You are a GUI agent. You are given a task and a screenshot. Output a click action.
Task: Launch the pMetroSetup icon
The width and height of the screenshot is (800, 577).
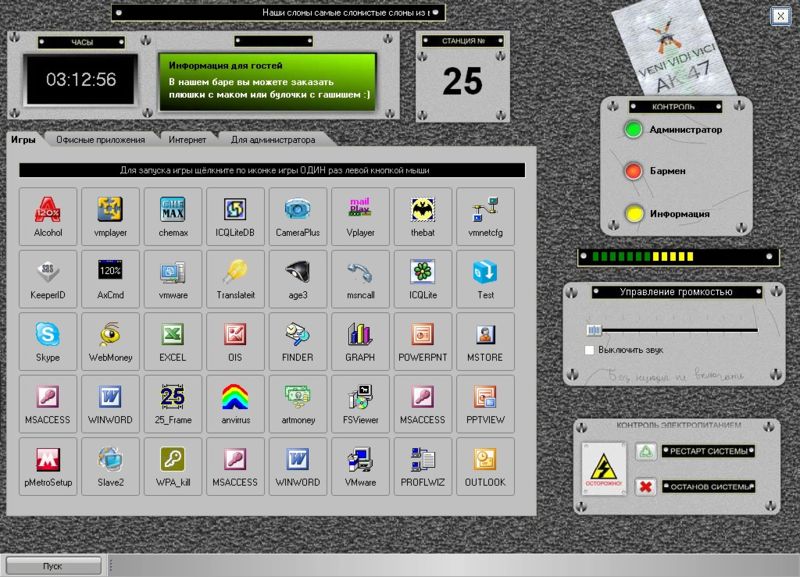coord(48,466)
